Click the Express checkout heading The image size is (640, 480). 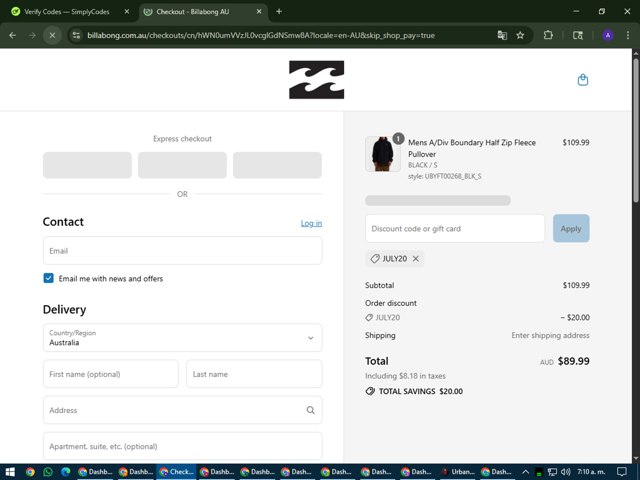tap(182, 139)
